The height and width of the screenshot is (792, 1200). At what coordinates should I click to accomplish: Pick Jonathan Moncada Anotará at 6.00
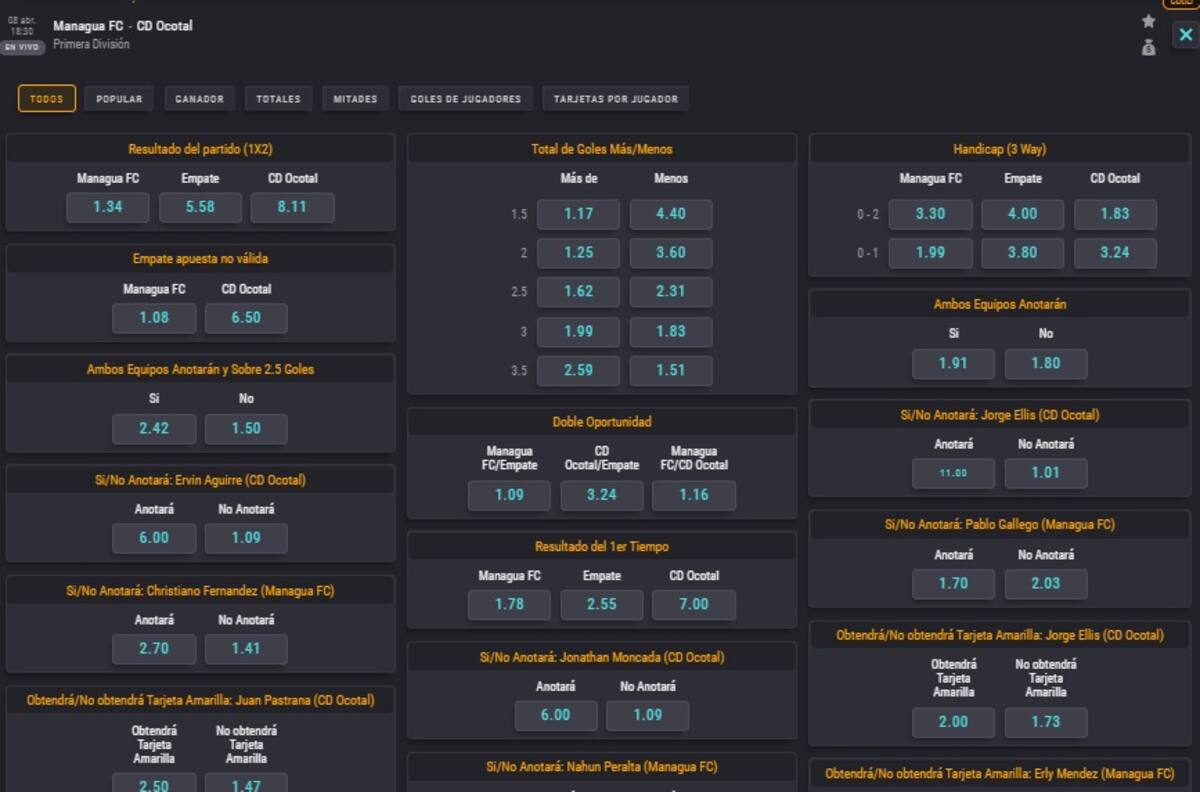point(556,716)
